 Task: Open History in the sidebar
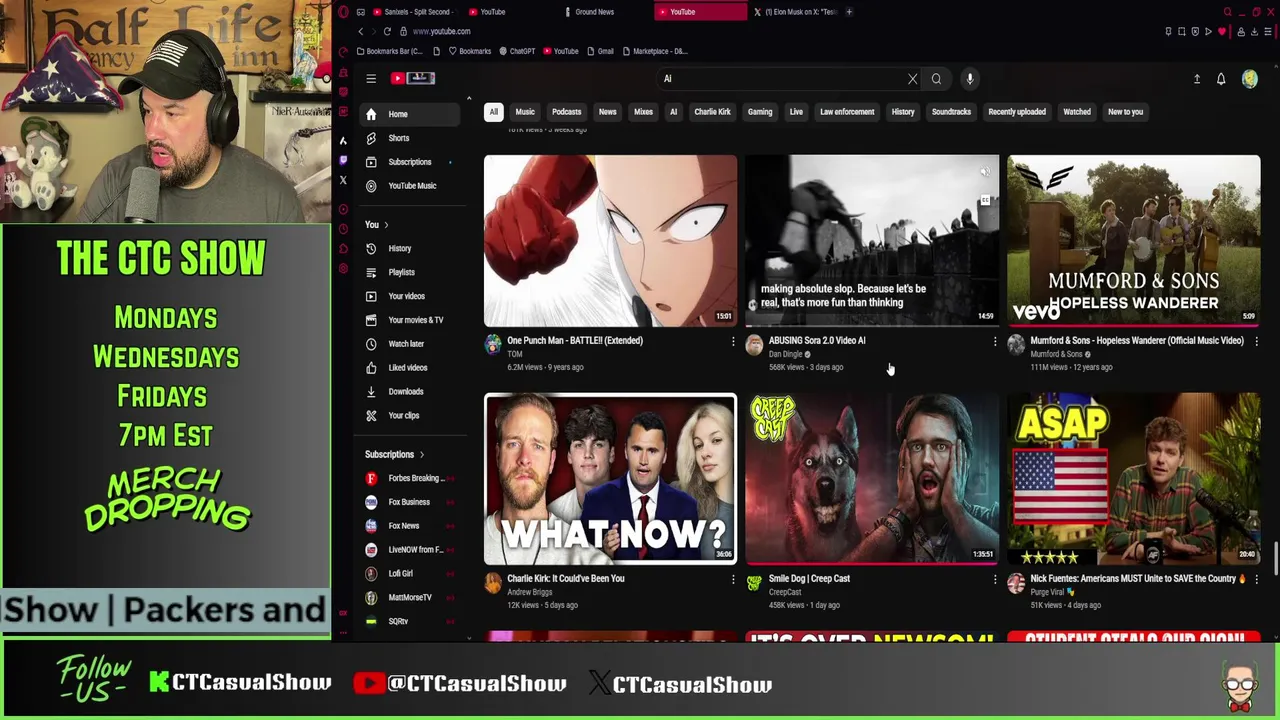(x=409, y=248)
